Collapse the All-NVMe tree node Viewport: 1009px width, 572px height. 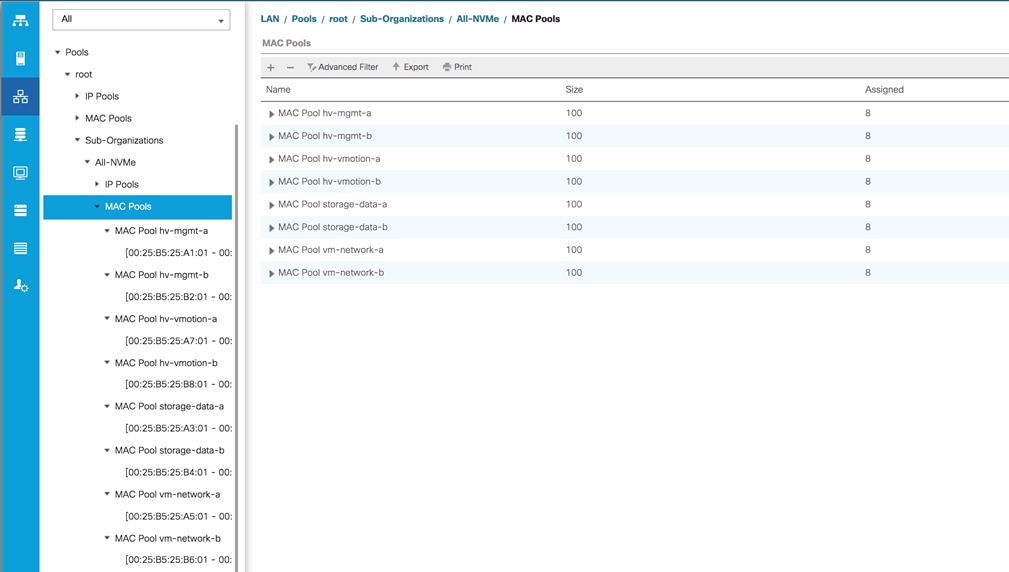(x=88, y=162)
